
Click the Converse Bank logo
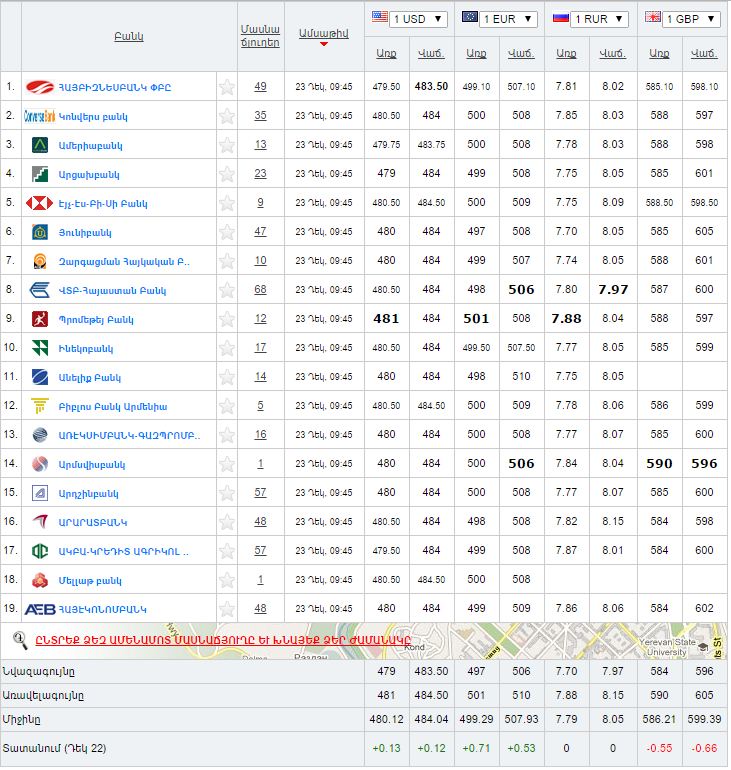tap(39, 116)
